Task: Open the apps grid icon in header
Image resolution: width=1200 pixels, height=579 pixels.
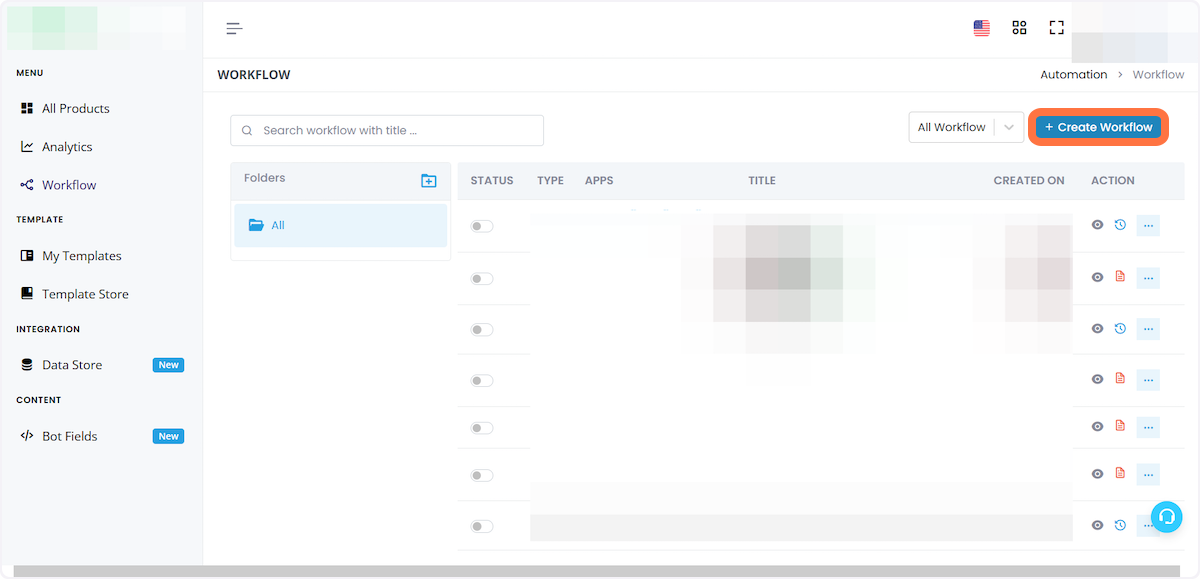Action: pos(1019,28)
